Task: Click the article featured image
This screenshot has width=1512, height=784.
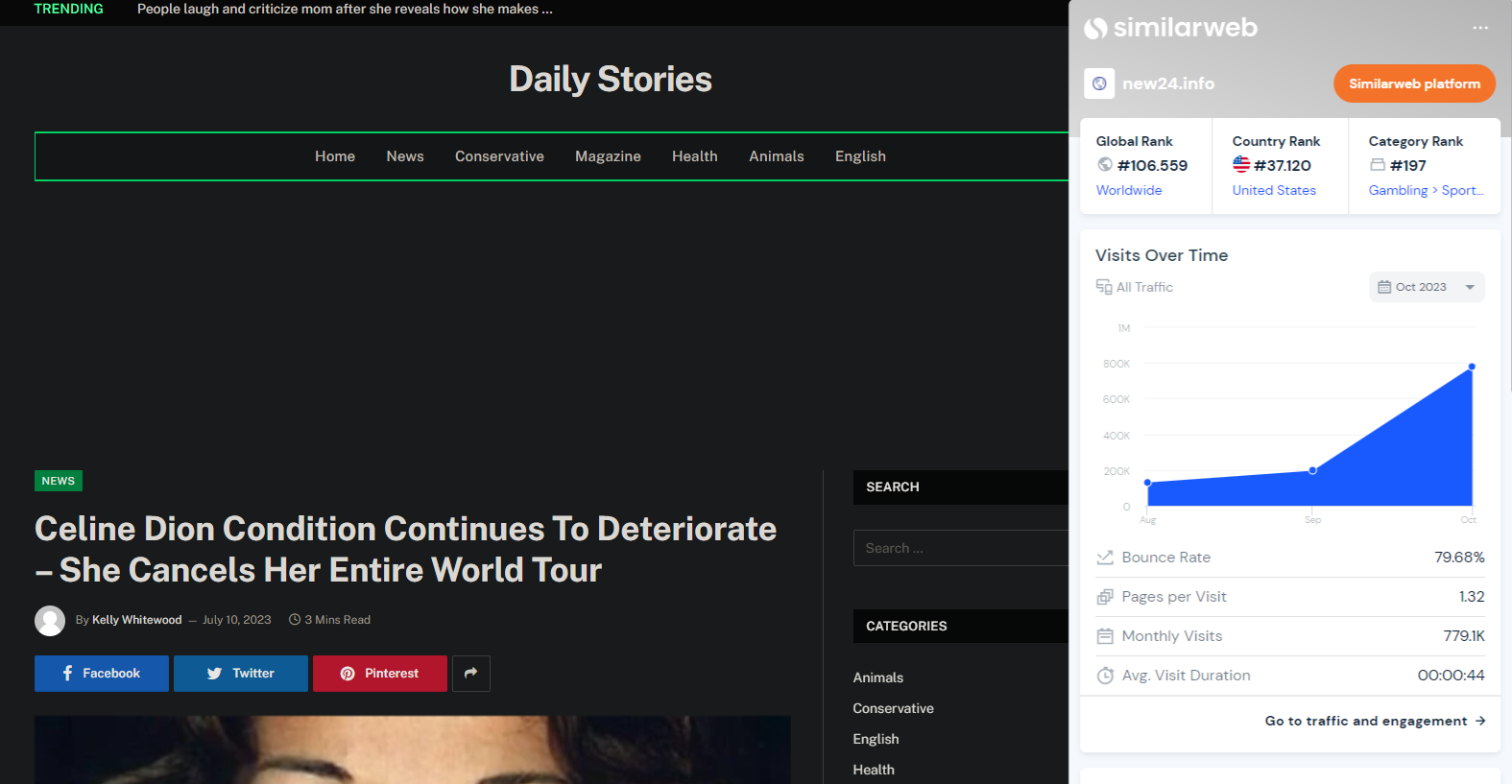Action: (413, 749)
